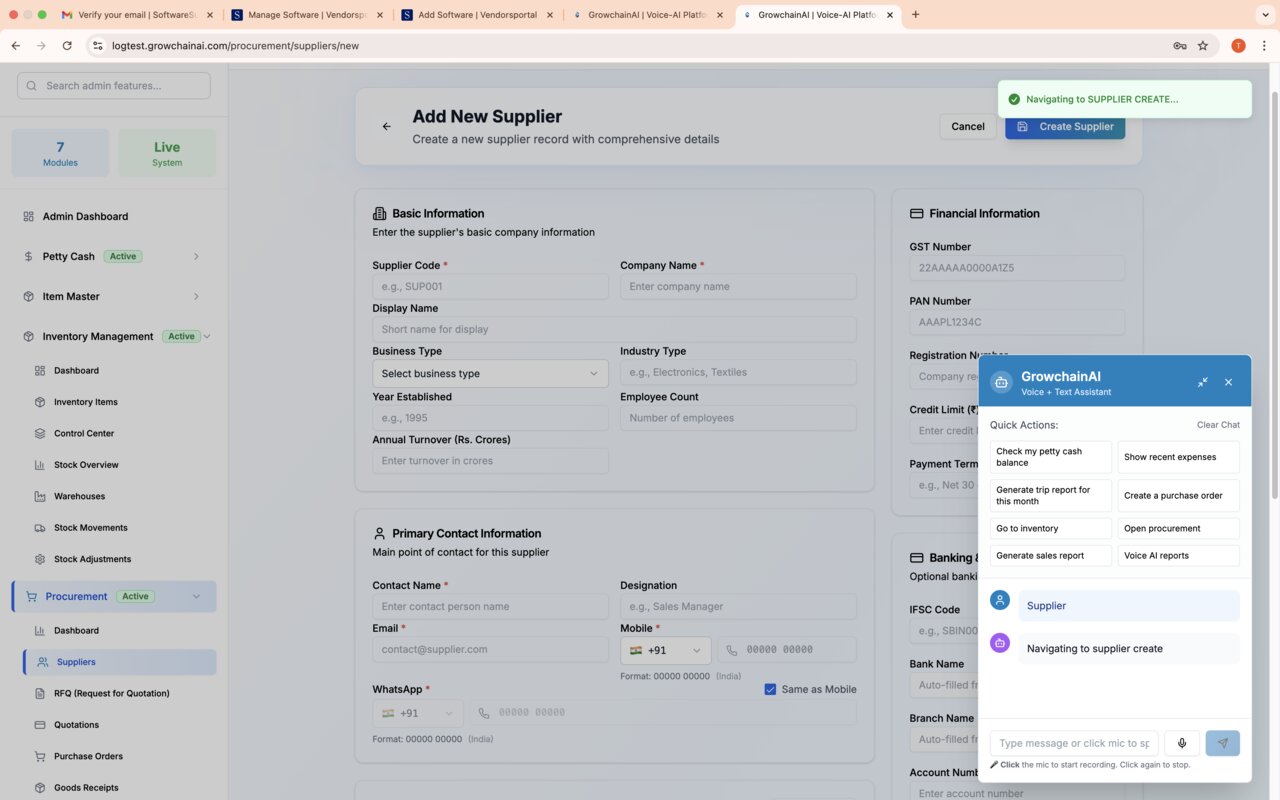Click the browser back arrow
Viewport: 1280px width, 800px height.
point(16,45)
